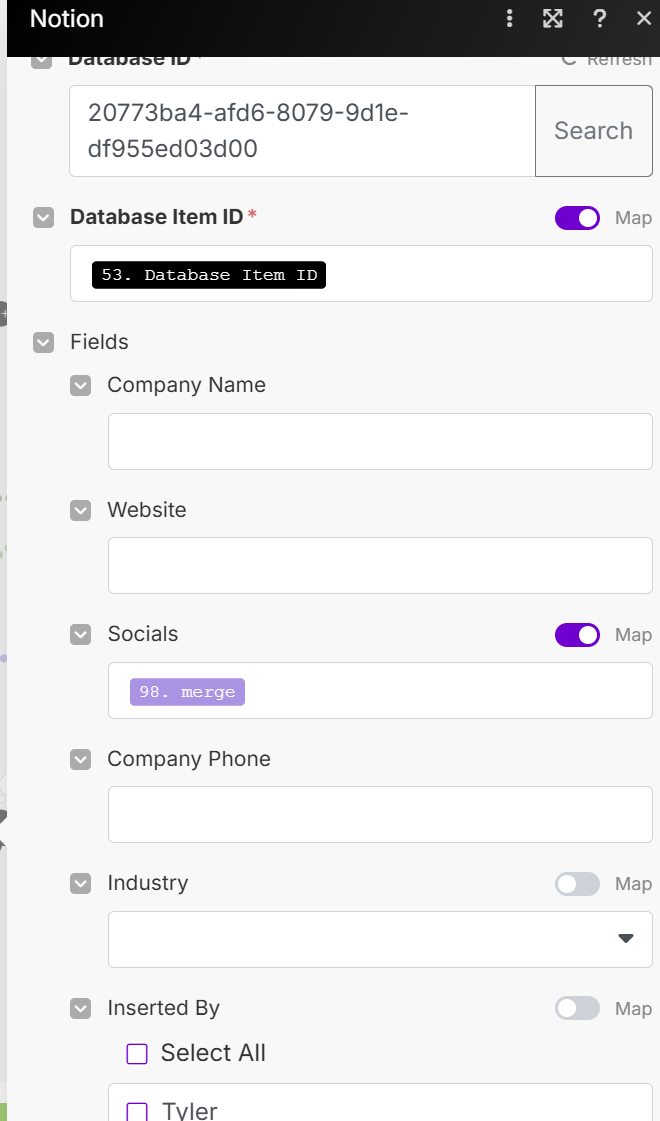Image resolution: width=660 pixels, height=1121 pixels.
Task: Click into the Company Phone input field
Action: coord(380,814)
